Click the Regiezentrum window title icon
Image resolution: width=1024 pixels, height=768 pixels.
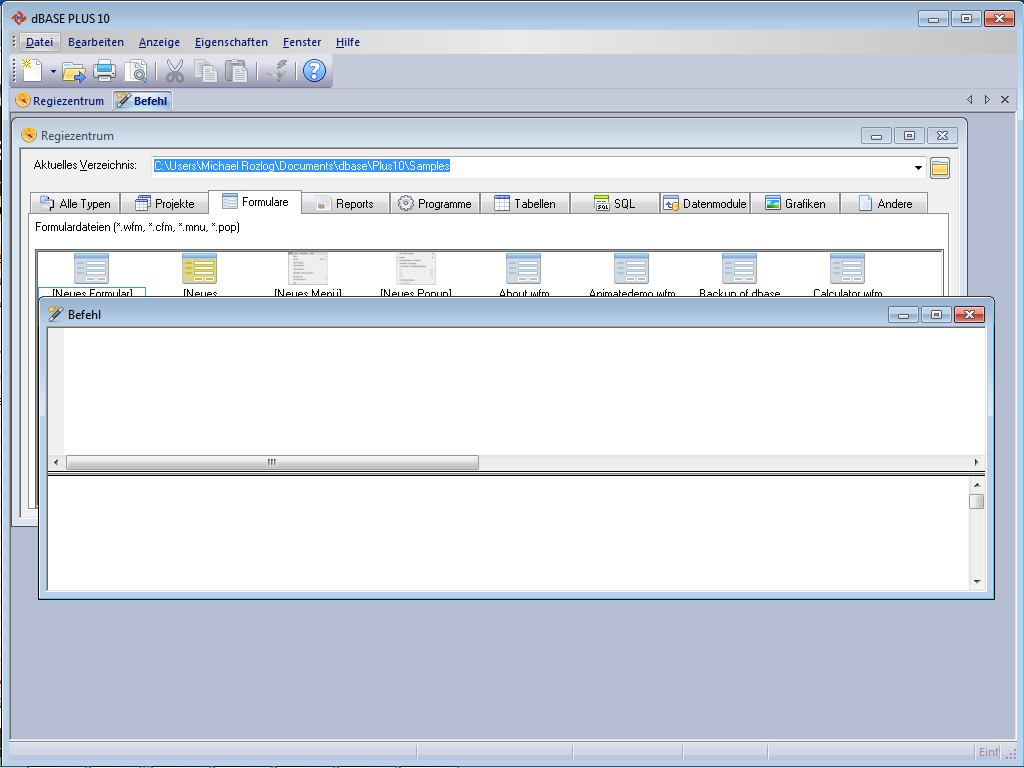(x=29, y=135)
